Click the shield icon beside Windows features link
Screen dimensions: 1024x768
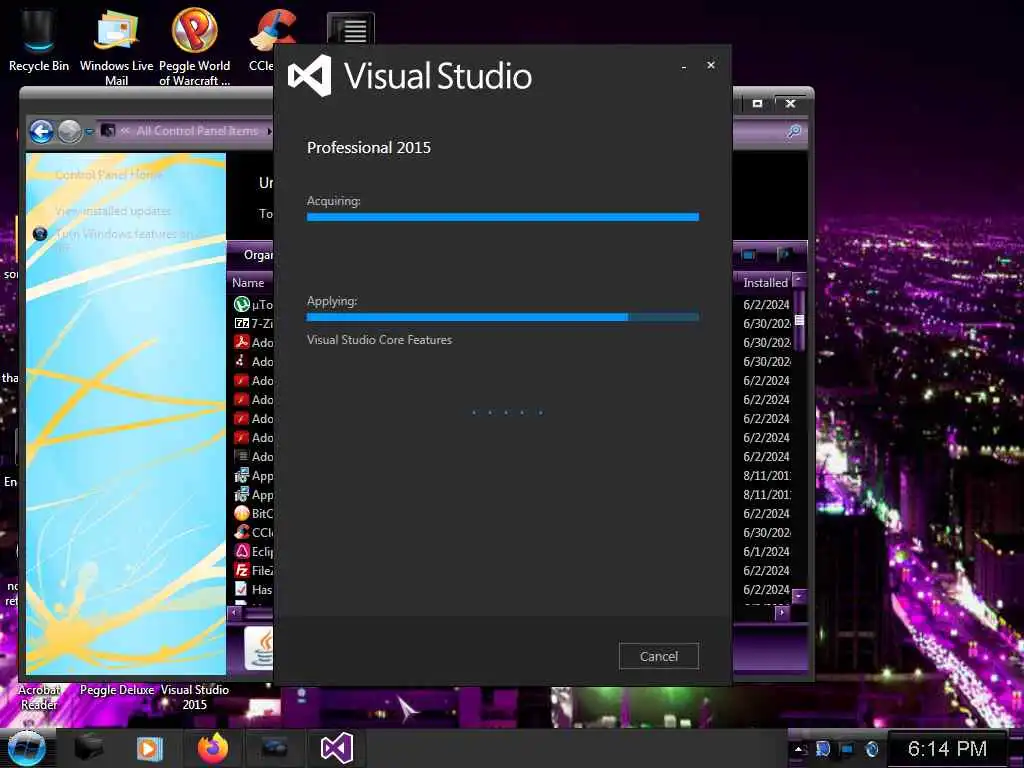point(40,234)
